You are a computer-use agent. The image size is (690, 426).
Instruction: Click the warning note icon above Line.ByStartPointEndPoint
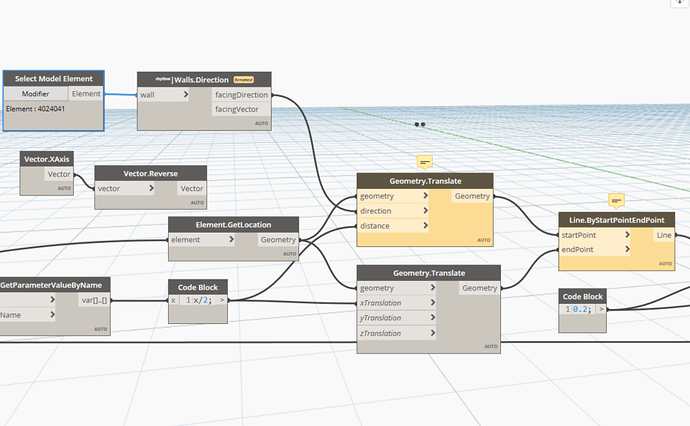(616, 201)
